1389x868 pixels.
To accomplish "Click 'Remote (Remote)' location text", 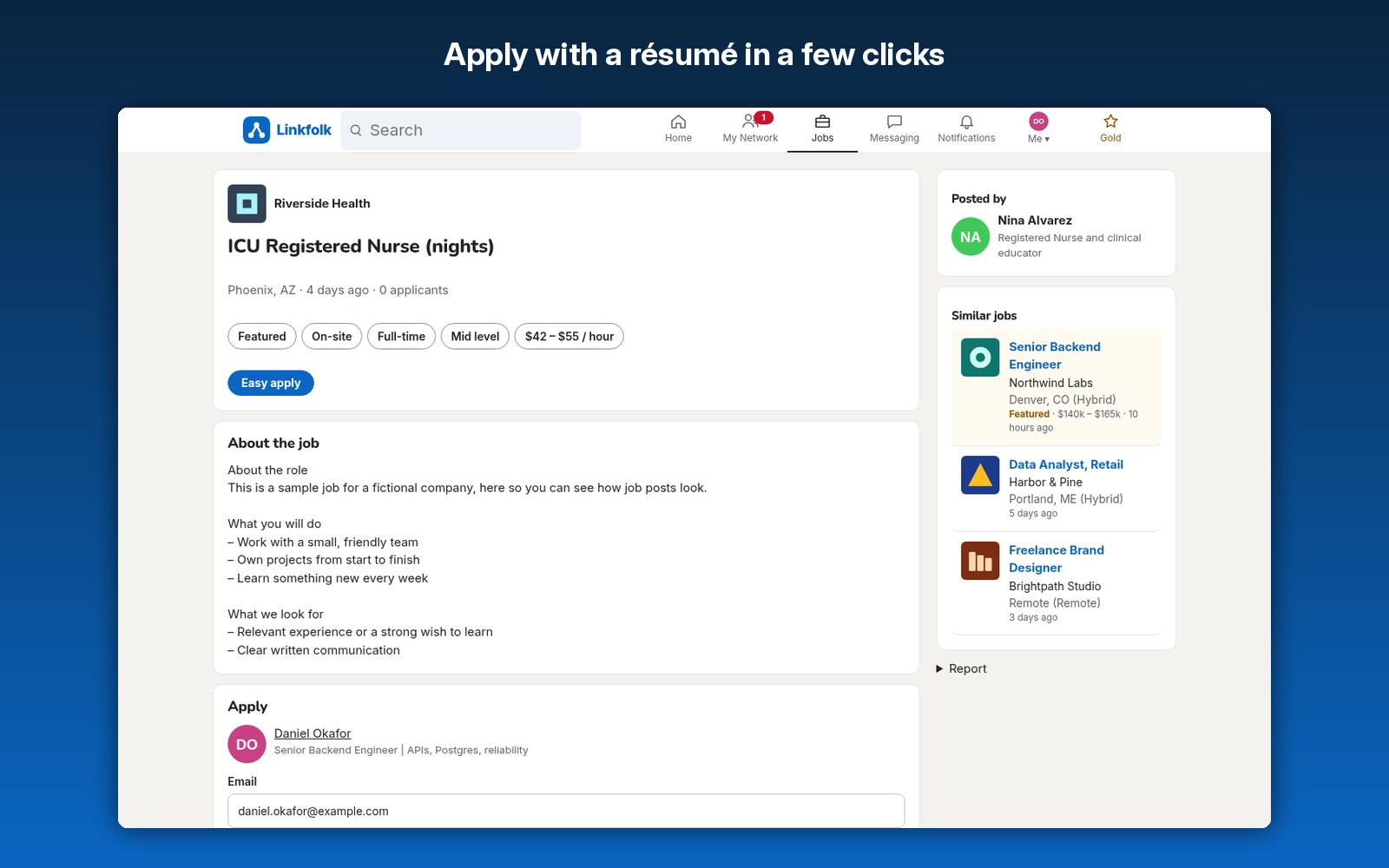I will (x=1055, y=603).
